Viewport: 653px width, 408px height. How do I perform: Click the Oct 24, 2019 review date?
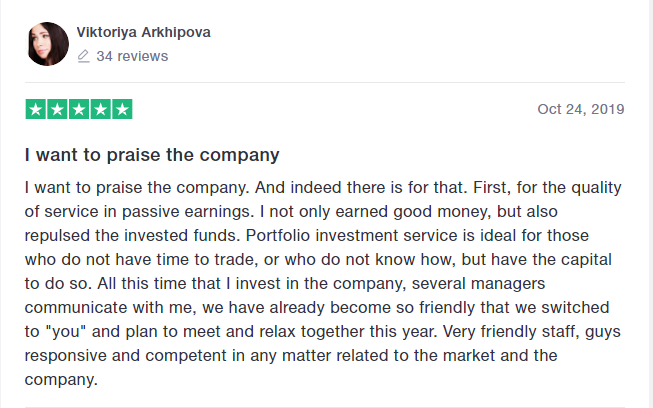pyautogui.click(x=581, y=109)
